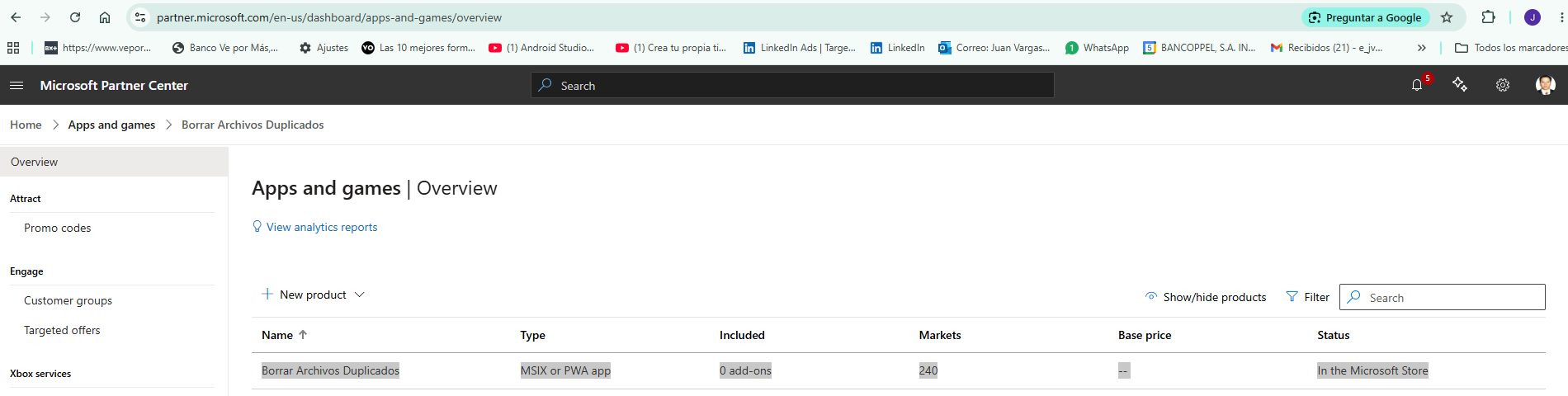Open the LinkedIn bookmark
This screenshot has height=396, width=1568.
(x=898, y=48)
